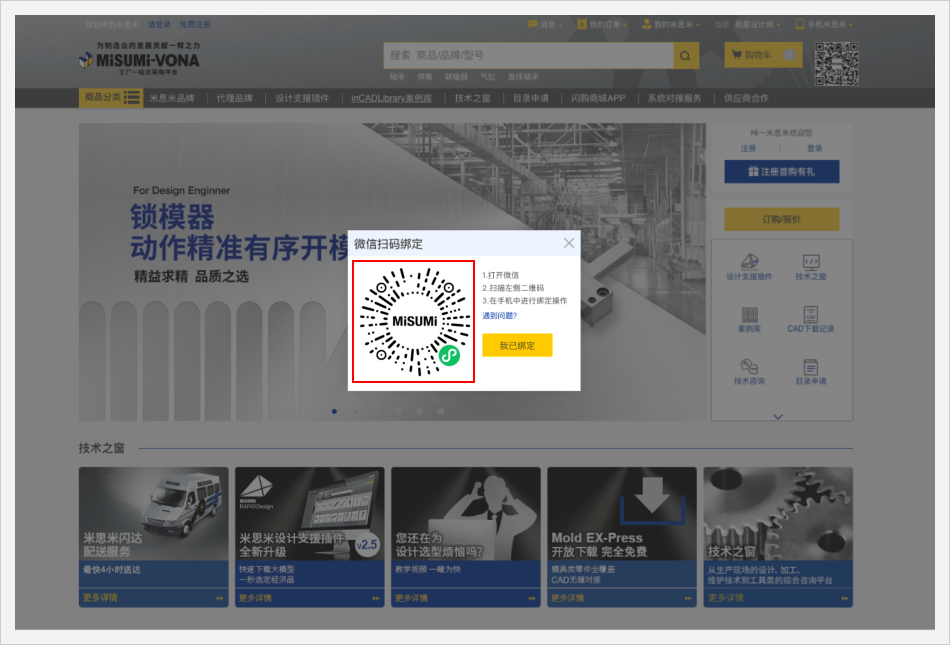This screenshot has height=645, width=950.
Task: Open the 购物车 shopping cart
Action: pos(762,55)
